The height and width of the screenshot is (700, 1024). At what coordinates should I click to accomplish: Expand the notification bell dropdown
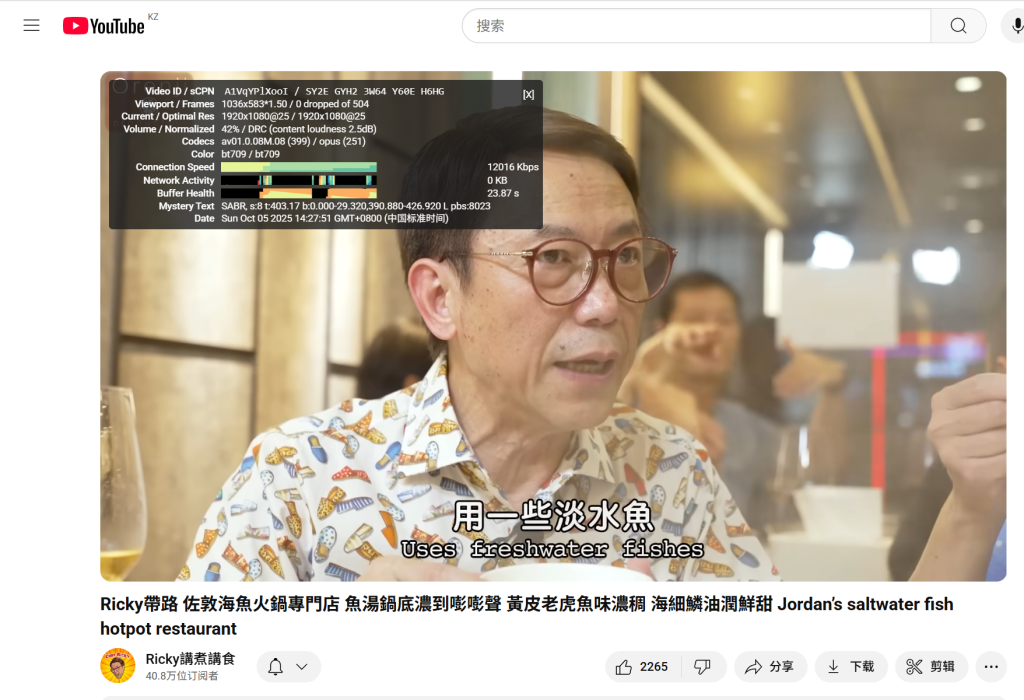pyautogui.click(x=288, y=667)
